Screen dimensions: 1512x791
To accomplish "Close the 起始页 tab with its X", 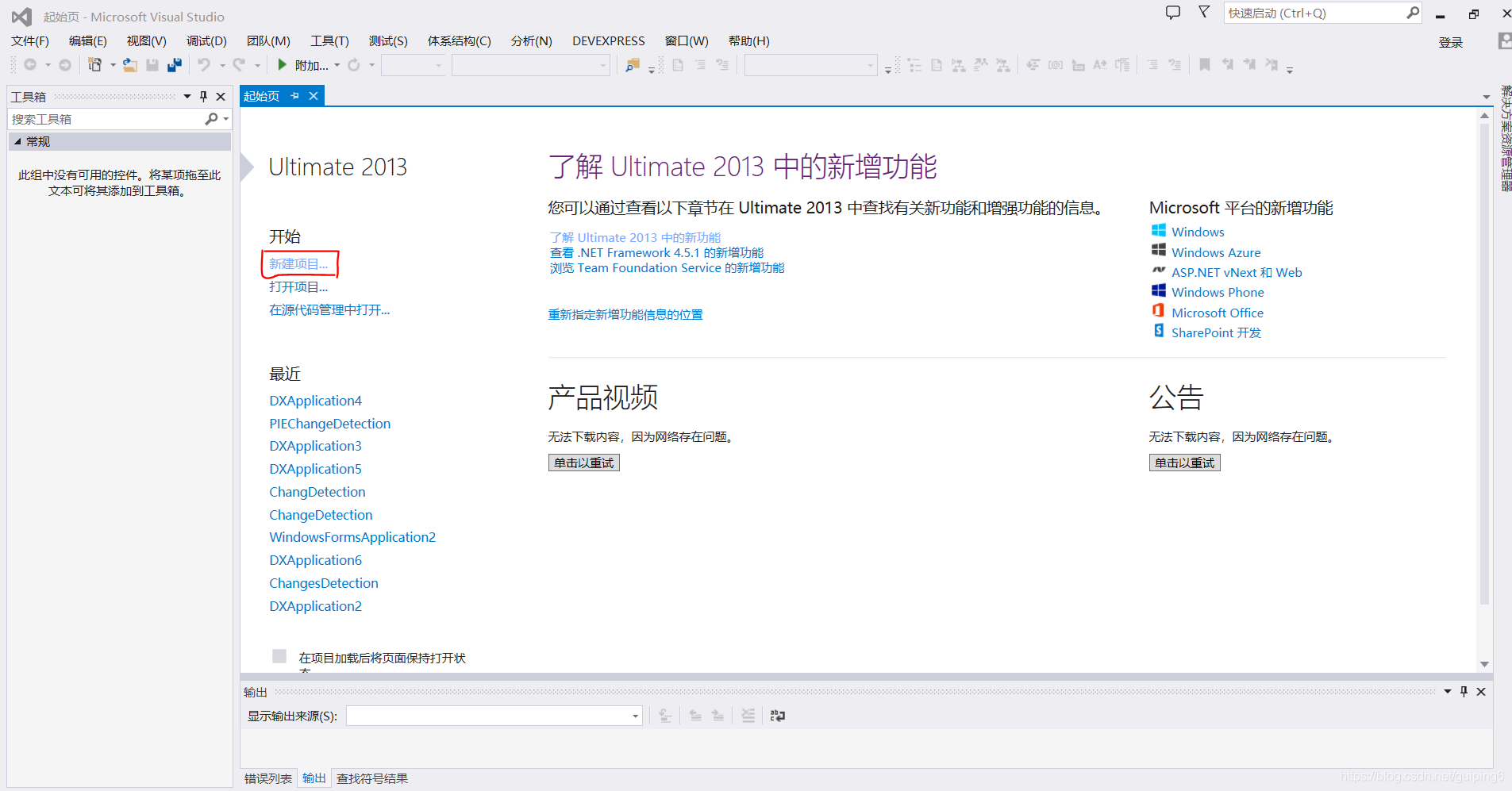I will (314, 96).
